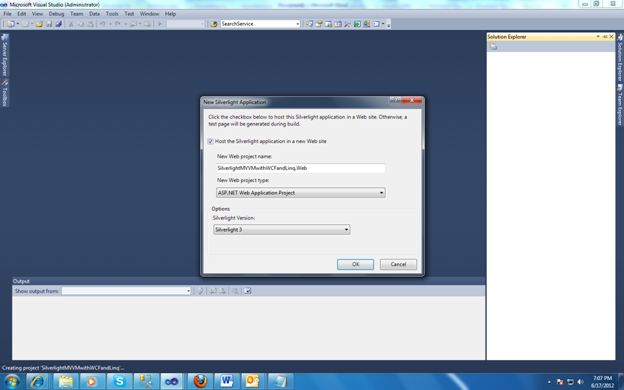Open Microsoft Word from the taskbar

click(227, 382)
